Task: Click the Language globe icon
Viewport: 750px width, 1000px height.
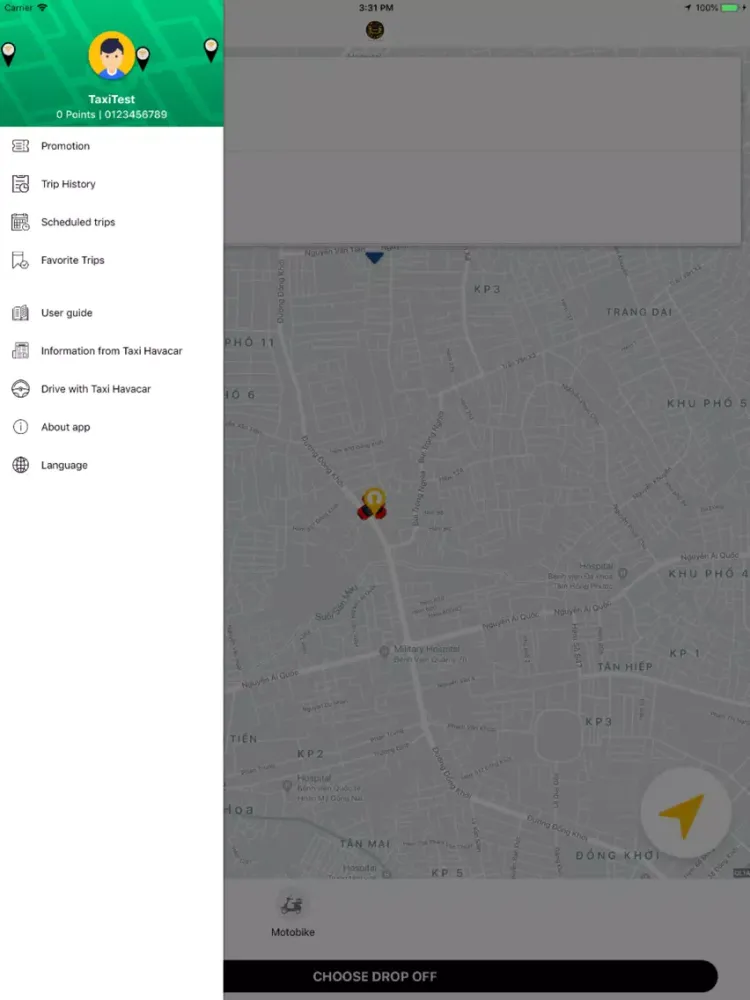Action: [20, 465]
